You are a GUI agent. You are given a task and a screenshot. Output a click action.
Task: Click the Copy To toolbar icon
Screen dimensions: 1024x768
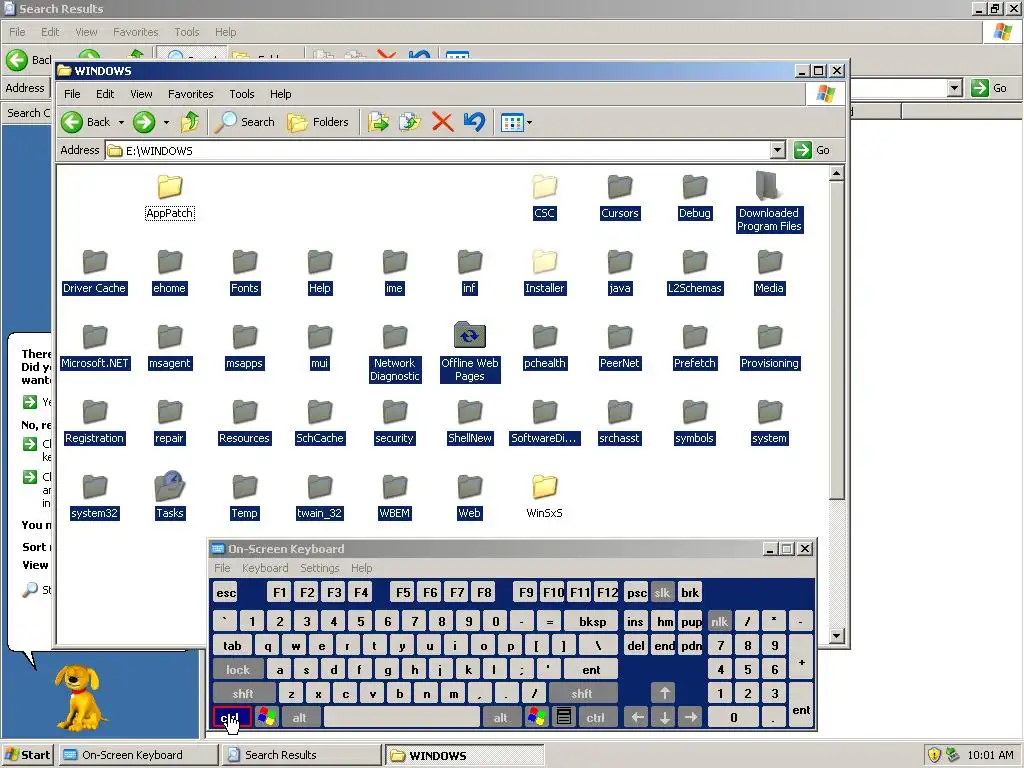[410, 122]
